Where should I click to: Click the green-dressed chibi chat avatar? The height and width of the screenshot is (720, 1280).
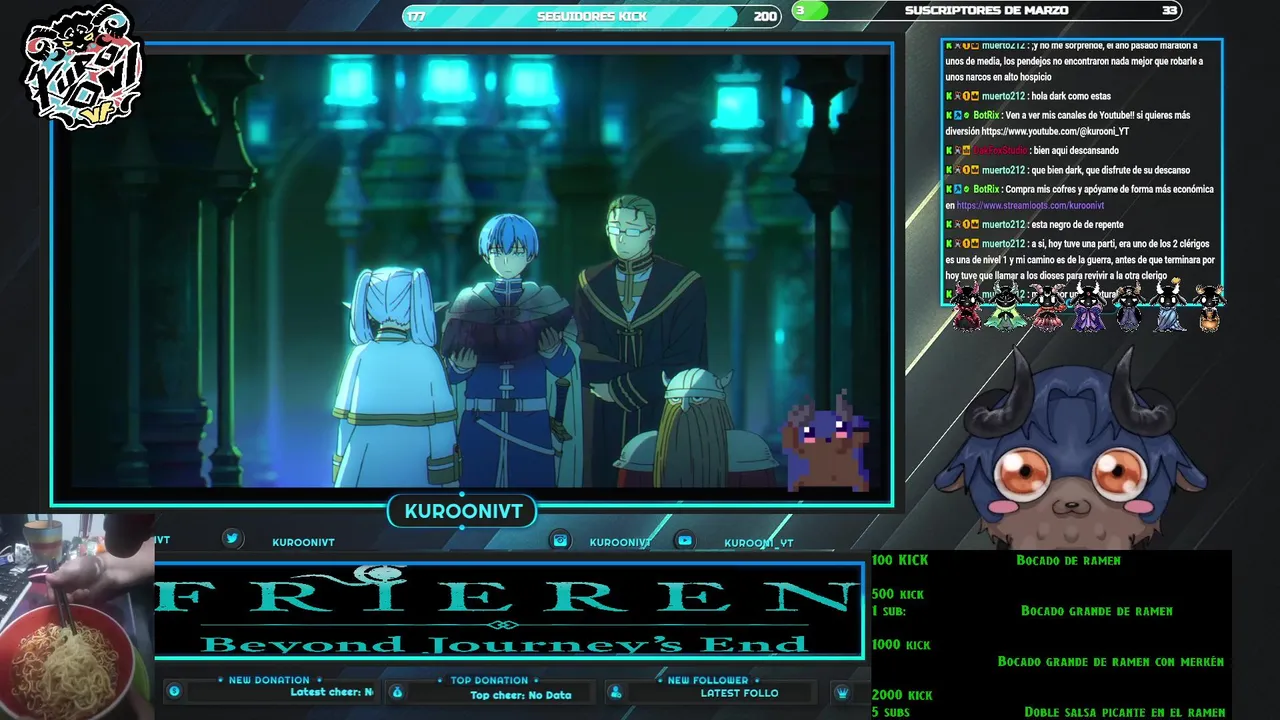tap(1006, 308)
